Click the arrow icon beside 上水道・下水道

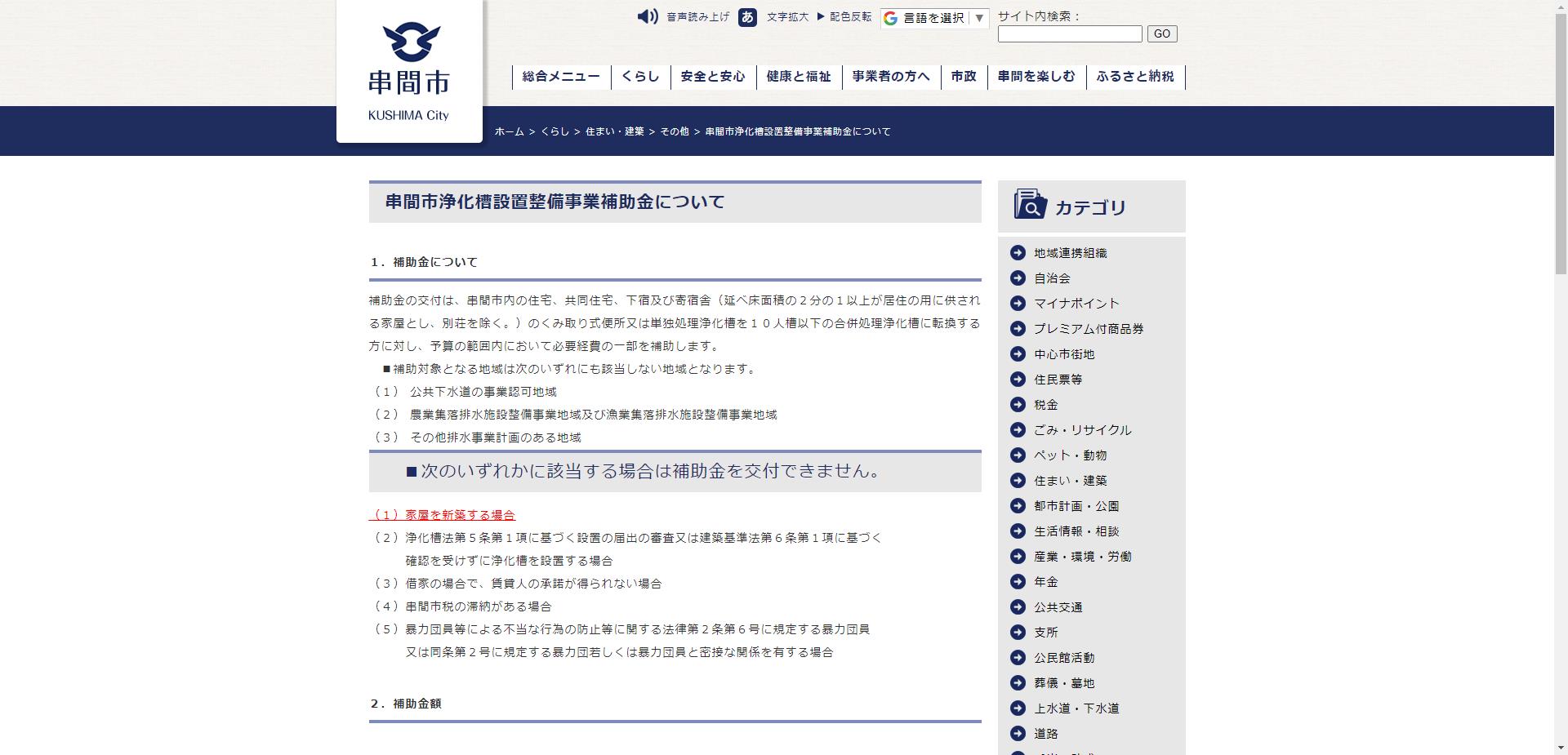tap(1018, 708)
